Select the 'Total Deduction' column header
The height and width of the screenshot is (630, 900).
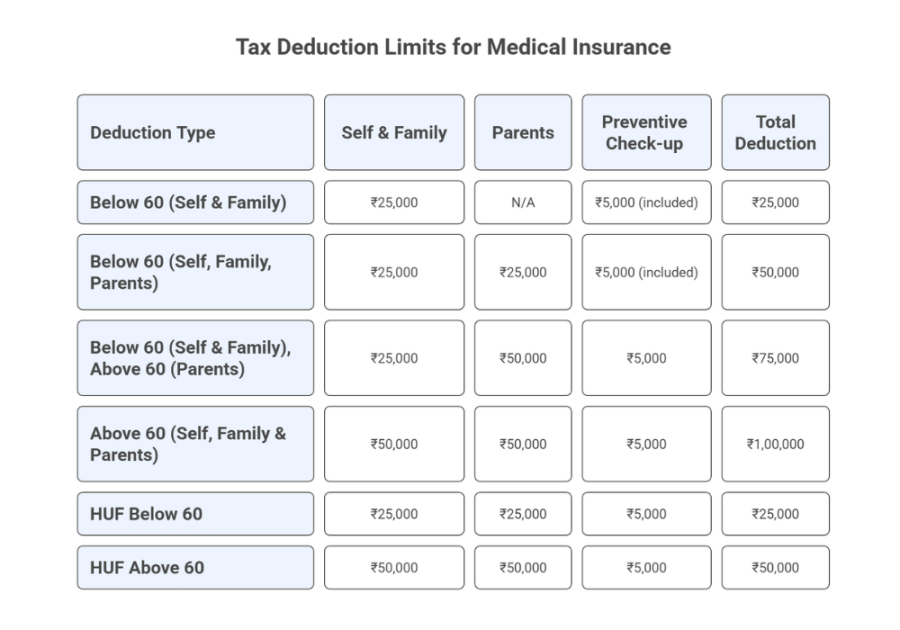click(x=775, y=132)
